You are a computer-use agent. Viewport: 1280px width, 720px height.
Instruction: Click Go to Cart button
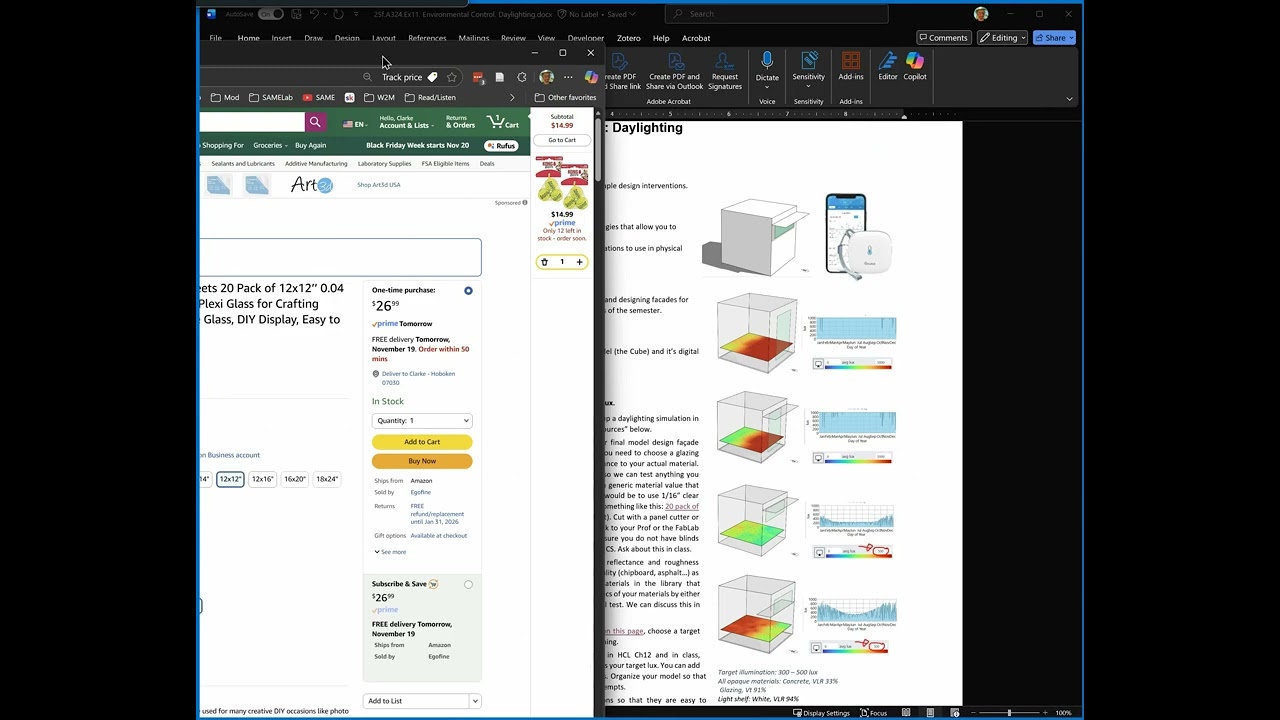click(x=562, y=140)
